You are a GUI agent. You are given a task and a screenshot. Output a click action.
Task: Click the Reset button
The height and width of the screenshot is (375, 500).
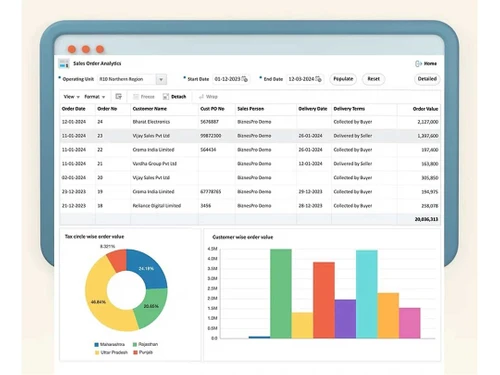tap(373, 79)
